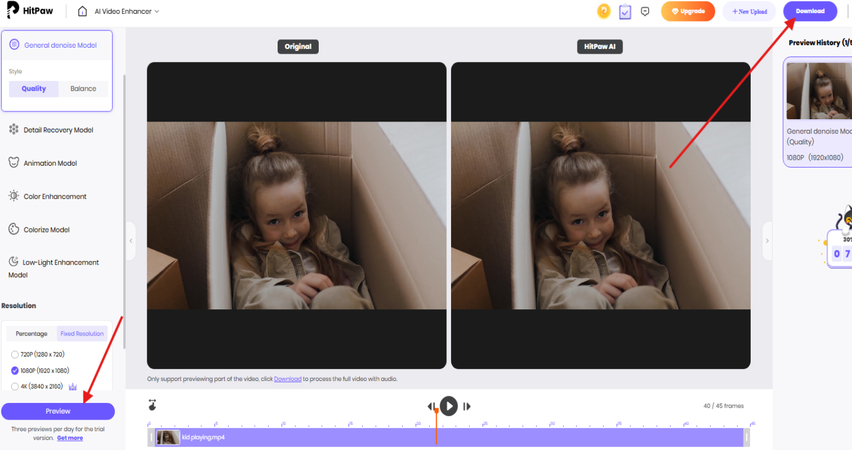The image size is (852, 450).
Task: Click the orange Upgrade button
Action: [688, 11]
